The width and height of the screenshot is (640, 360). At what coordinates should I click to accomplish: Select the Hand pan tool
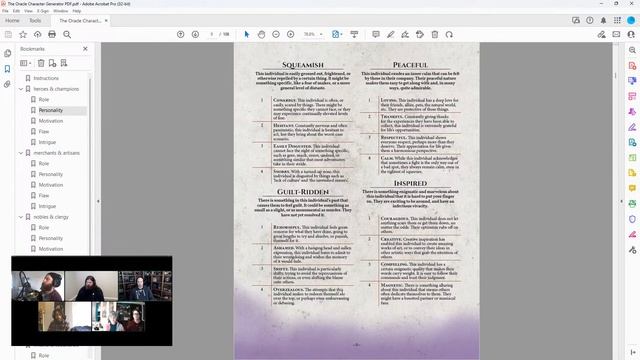[x=261, y=34]
